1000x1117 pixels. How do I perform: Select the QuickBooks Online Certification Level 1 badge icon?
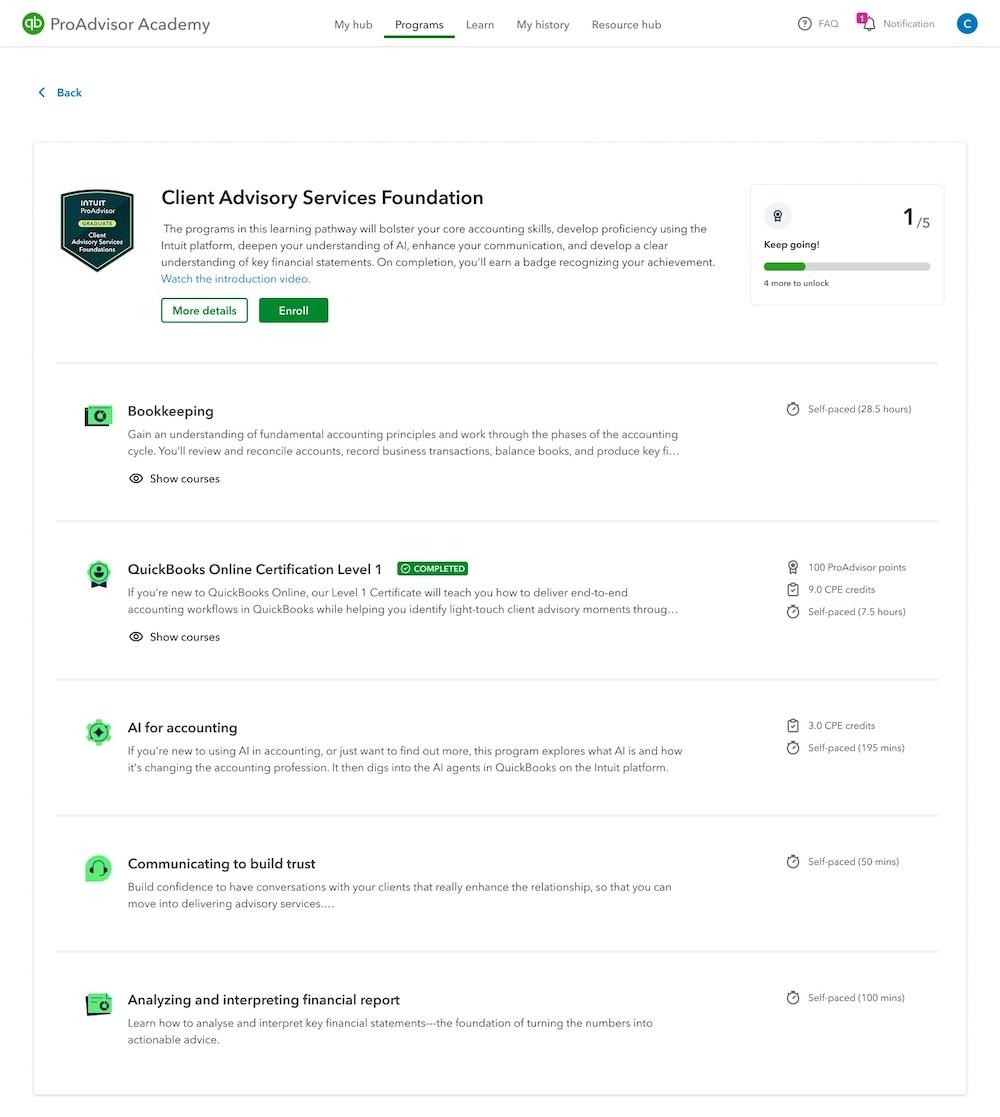(98, 573)
